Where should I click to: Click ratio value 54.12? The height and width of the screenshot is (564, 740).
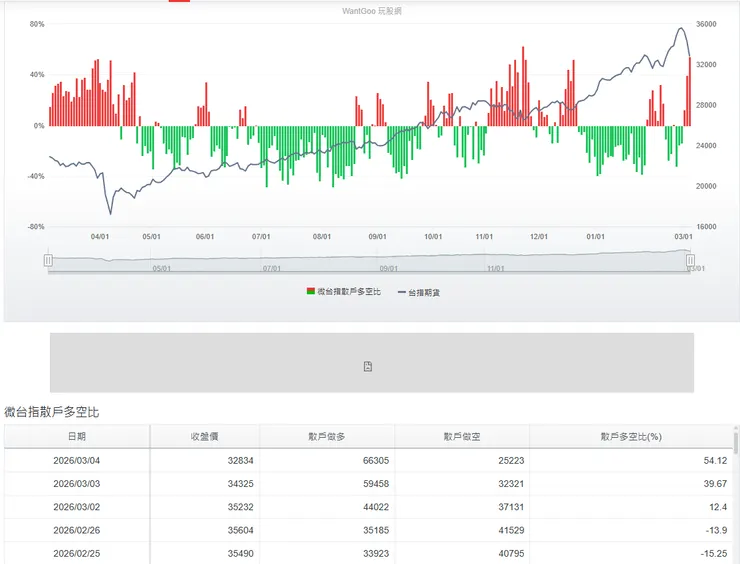pyautogui.click(x=715, y=461)
